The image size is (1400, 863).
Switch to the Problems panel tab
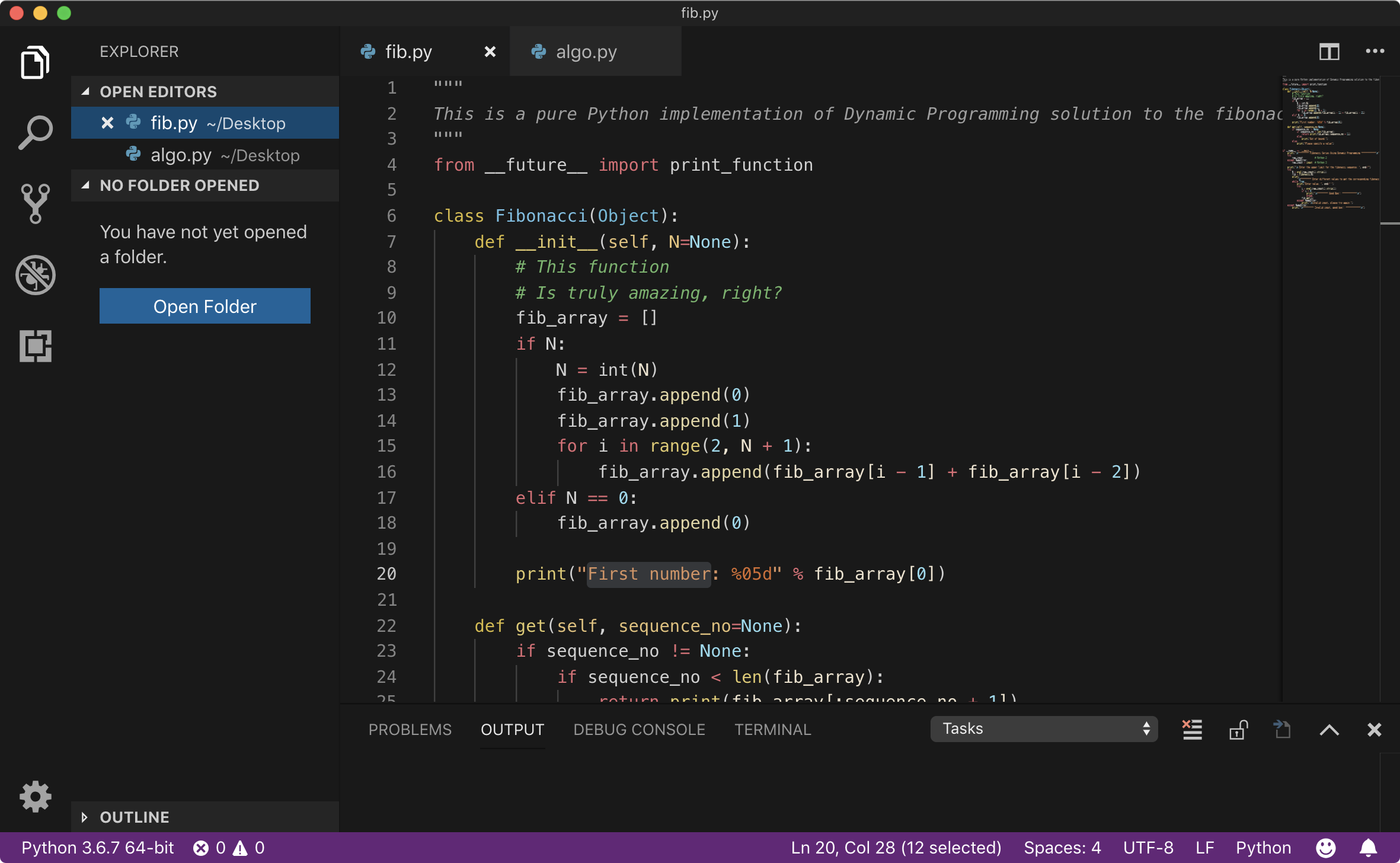[410, 729]
